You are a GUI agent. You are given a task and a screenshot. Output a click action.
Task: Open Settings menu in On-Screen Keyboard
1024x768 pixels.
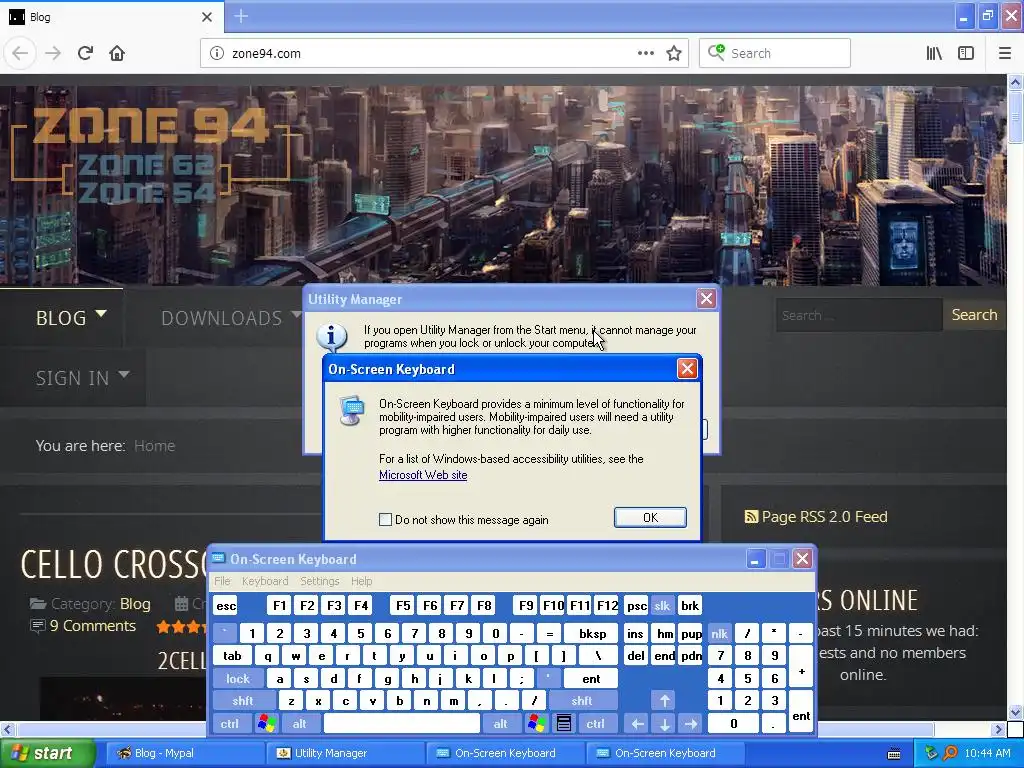click(x=319, y=581)
